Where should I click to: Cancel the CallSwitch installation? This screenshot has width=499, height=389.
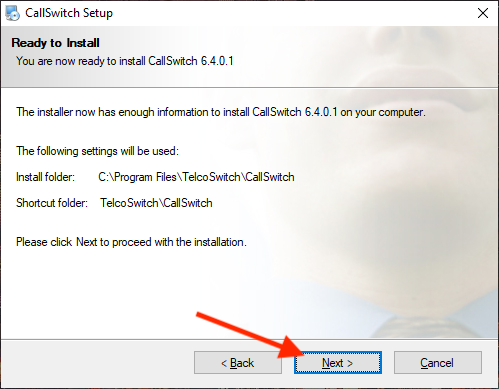pos(437,363)
